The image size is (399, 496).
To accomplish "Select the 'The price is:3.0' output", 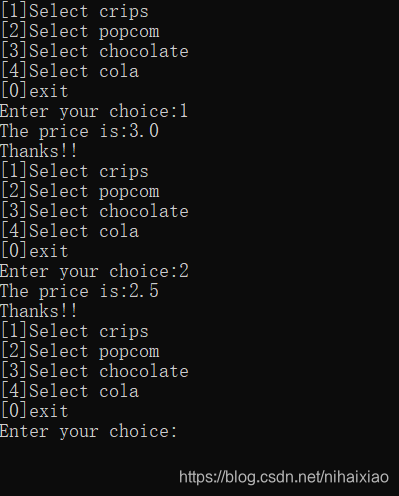I will click(x=79, y=132).
